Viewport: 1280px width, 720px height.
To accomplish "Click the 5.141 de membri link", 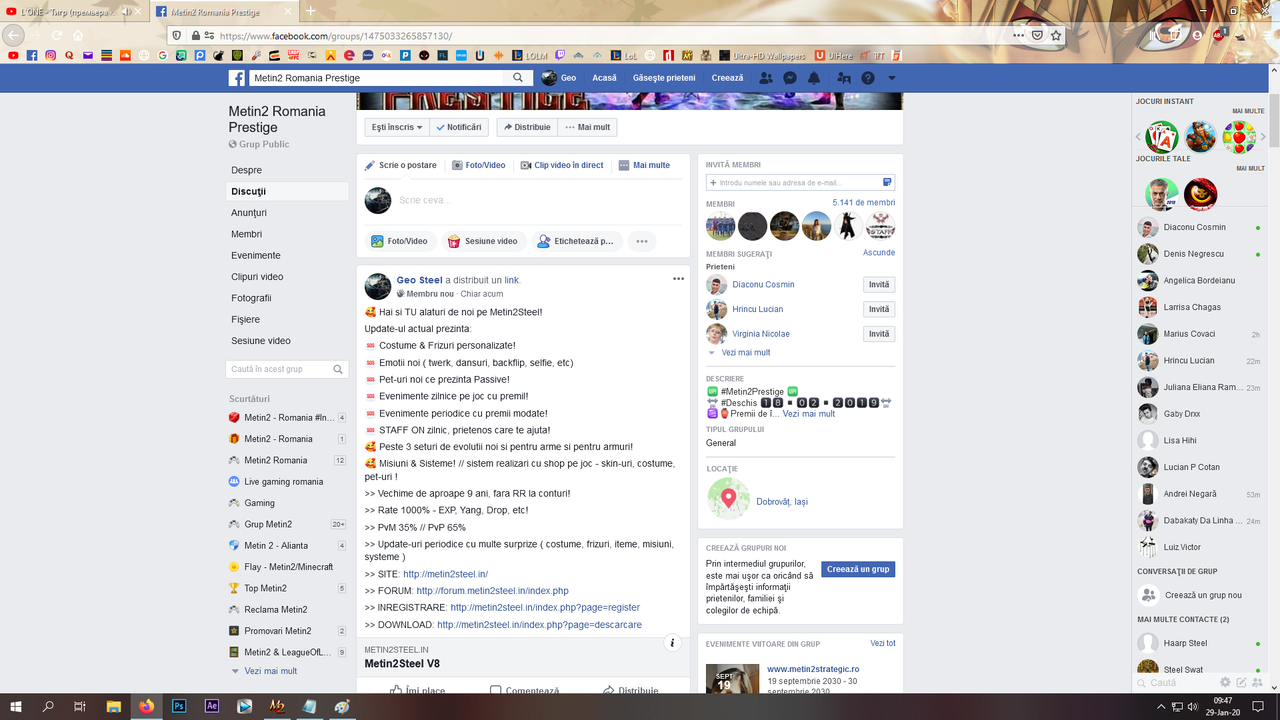I will tap(864, 203).
